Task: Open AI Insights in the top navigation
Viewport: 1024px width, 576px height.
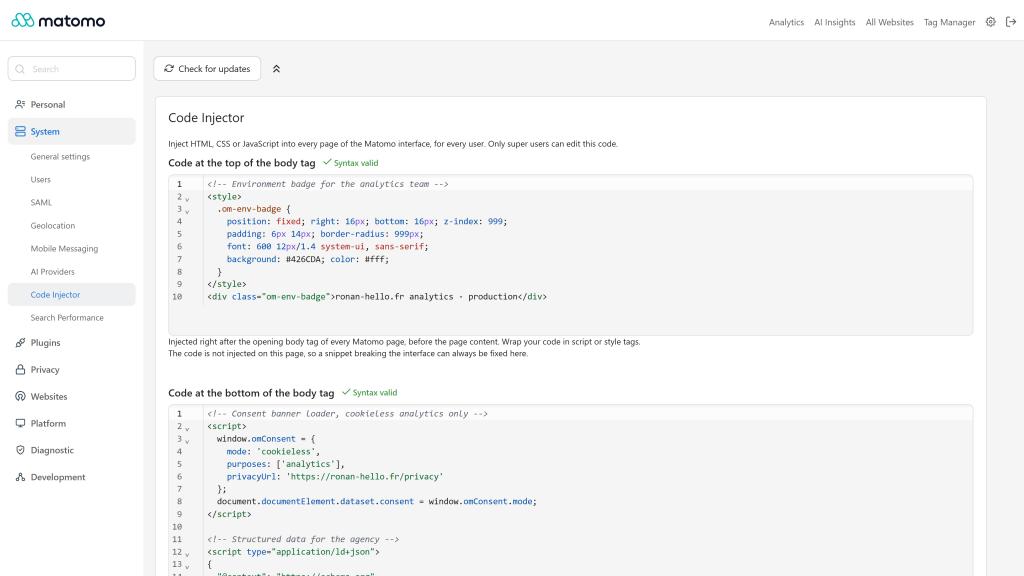Action: pyautogui.click(x=835, y=22)
